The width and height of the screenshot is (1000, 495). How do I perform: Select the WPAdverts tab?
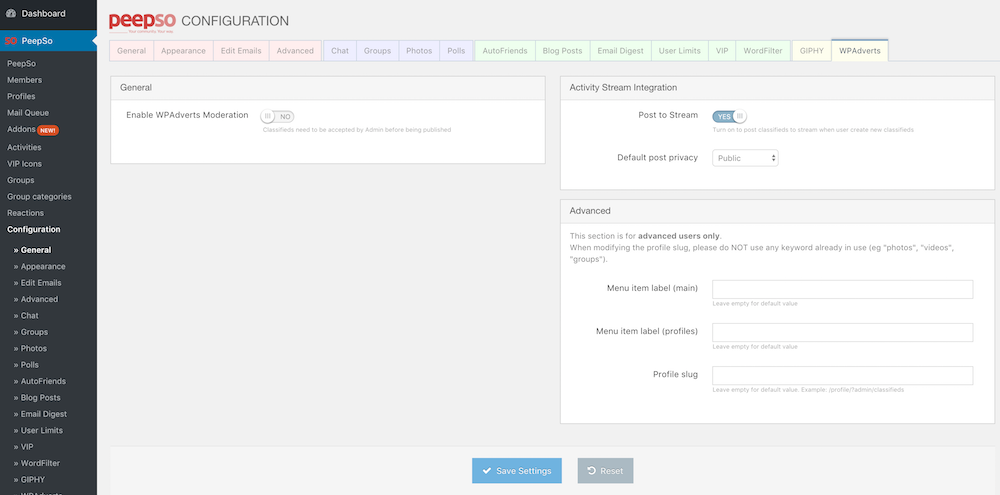click(860, 51)
